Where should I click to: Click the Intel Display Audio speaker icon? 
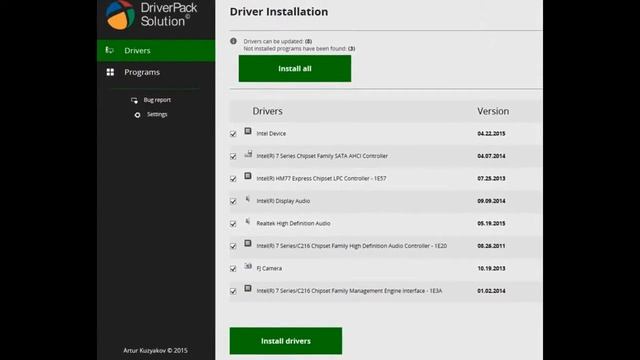(x=248, y=199)
